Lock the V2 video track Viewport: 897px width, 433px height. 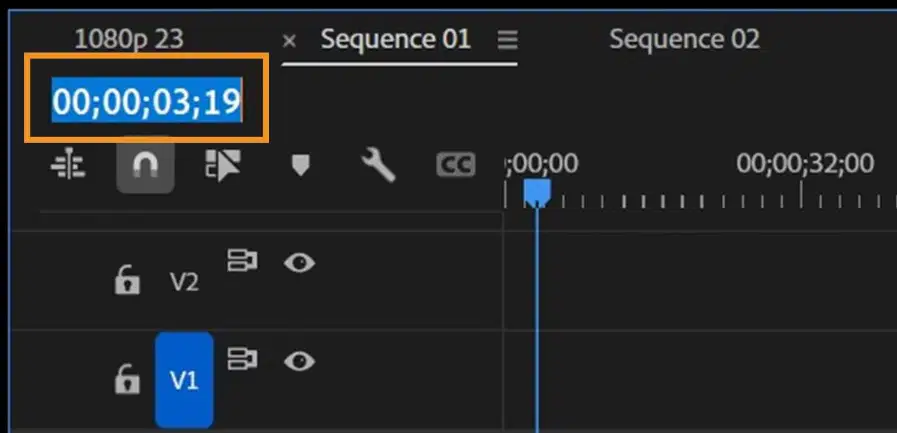[127, 280]
